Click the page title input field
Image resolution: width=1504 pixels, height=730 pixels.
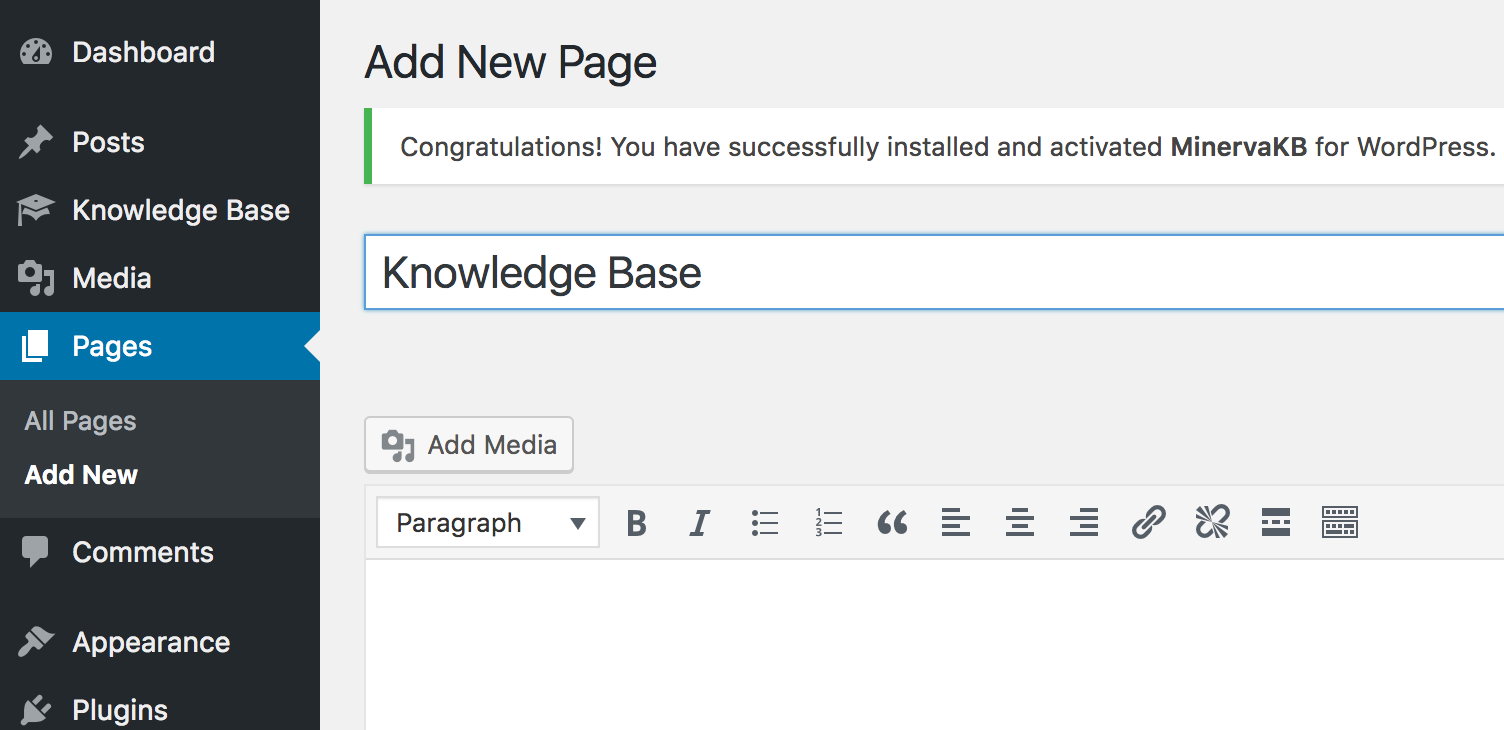click(x=930, y=273)
